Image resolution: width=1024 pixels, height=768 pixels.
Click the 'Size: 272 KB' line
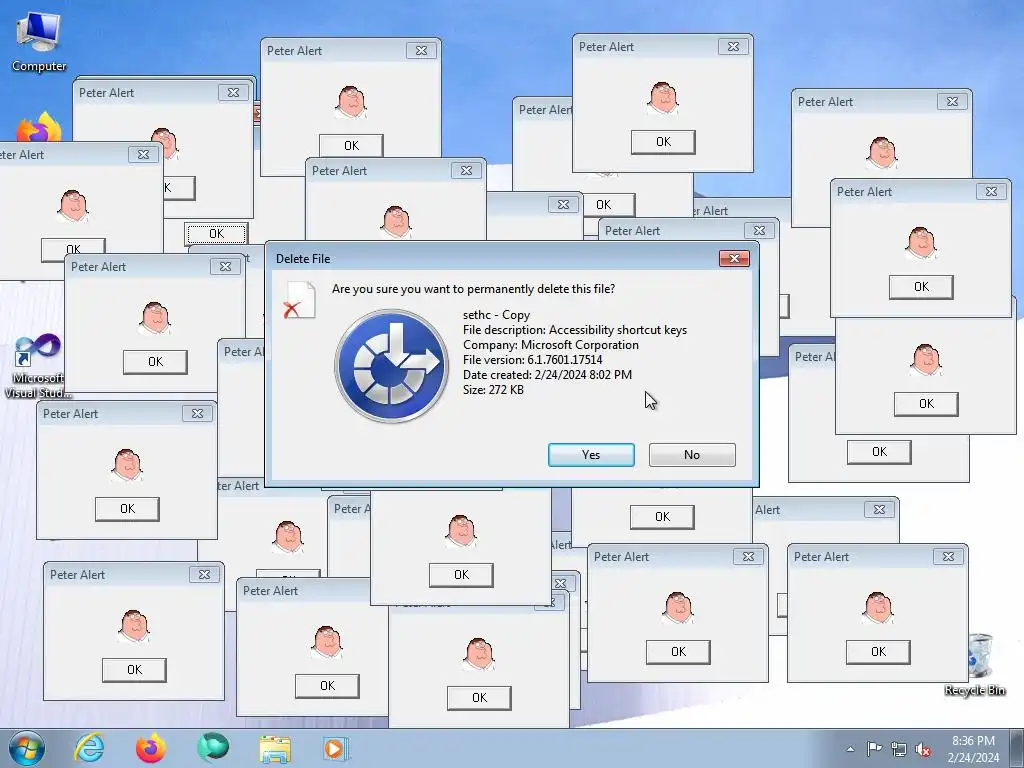[x=493, y=390]
